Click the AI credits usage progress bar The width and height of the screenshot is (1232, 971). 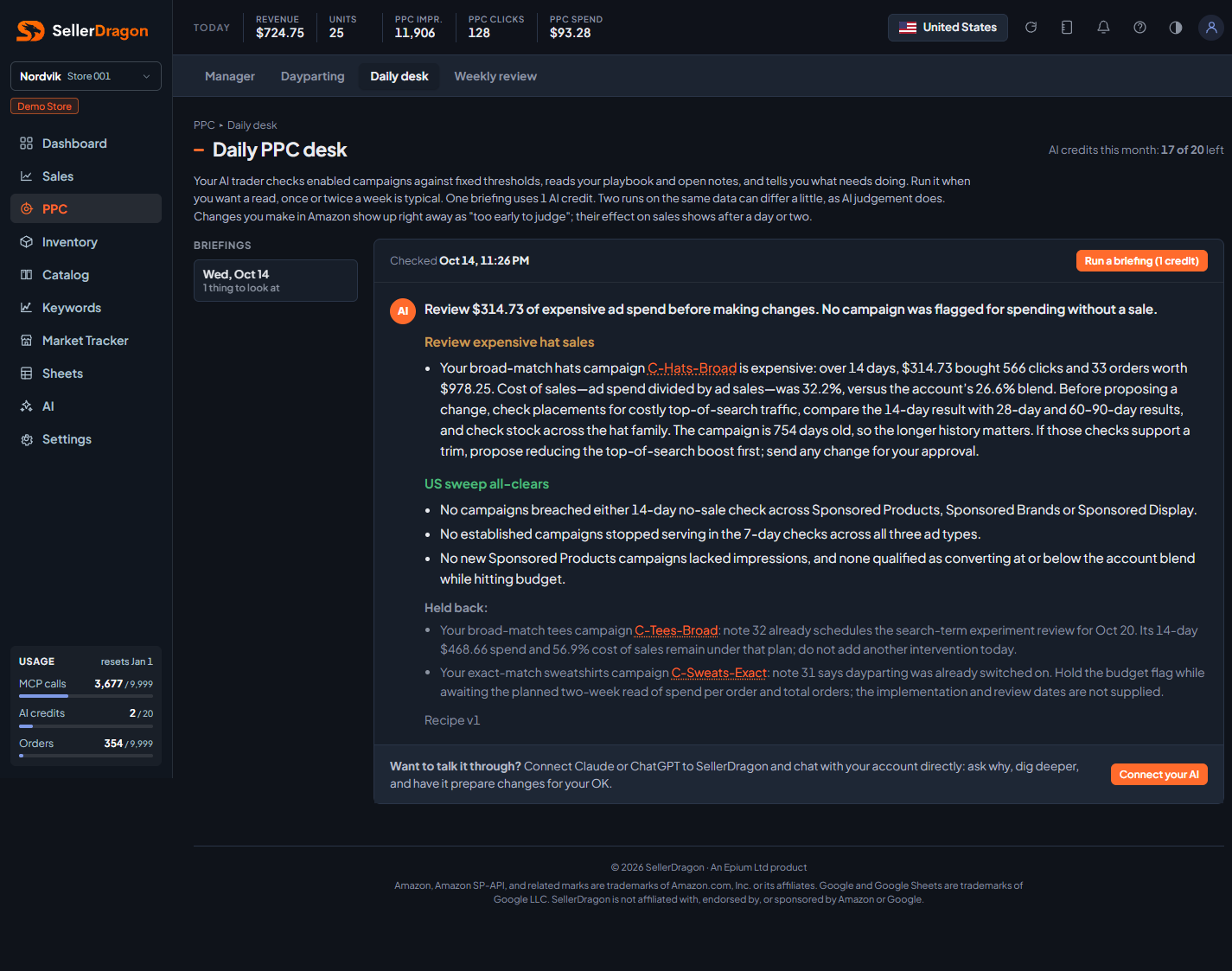[x=86, y=726]
